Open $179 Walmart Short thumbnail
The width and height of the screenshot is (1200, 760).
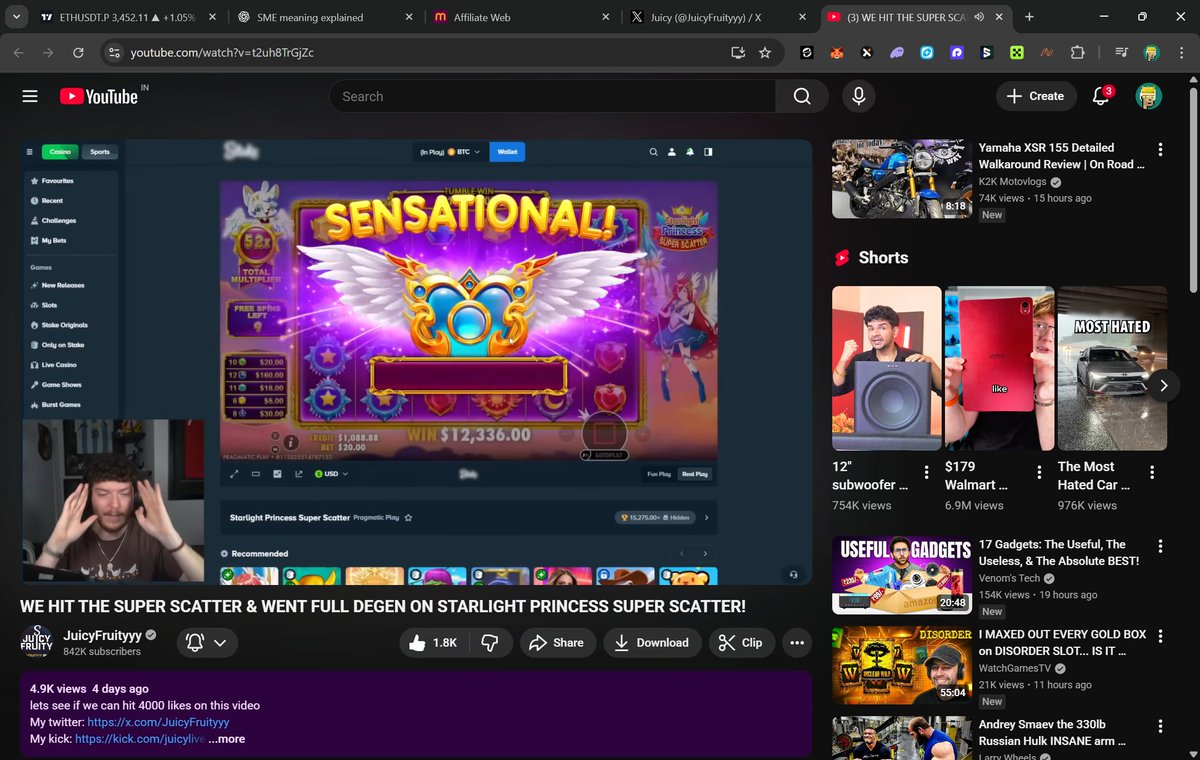pyautogui.click(x=999, y=369)
